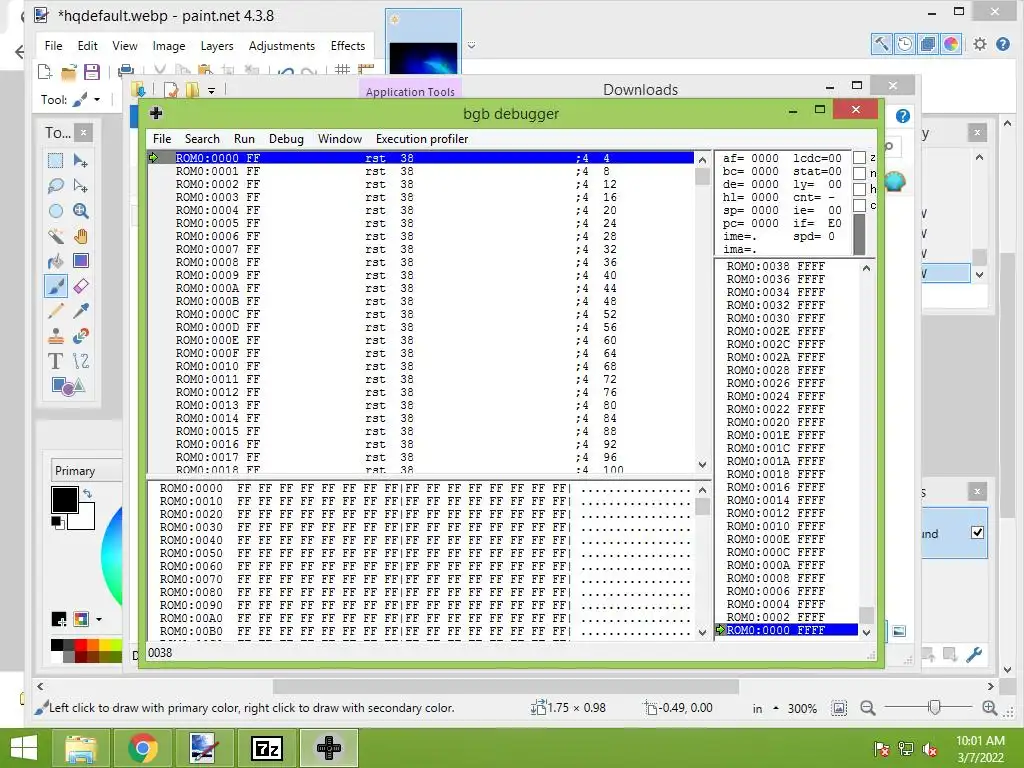The image size is (1024, 768).
Task: Open the Primary color selector dropdown
Action: point(87,471)
